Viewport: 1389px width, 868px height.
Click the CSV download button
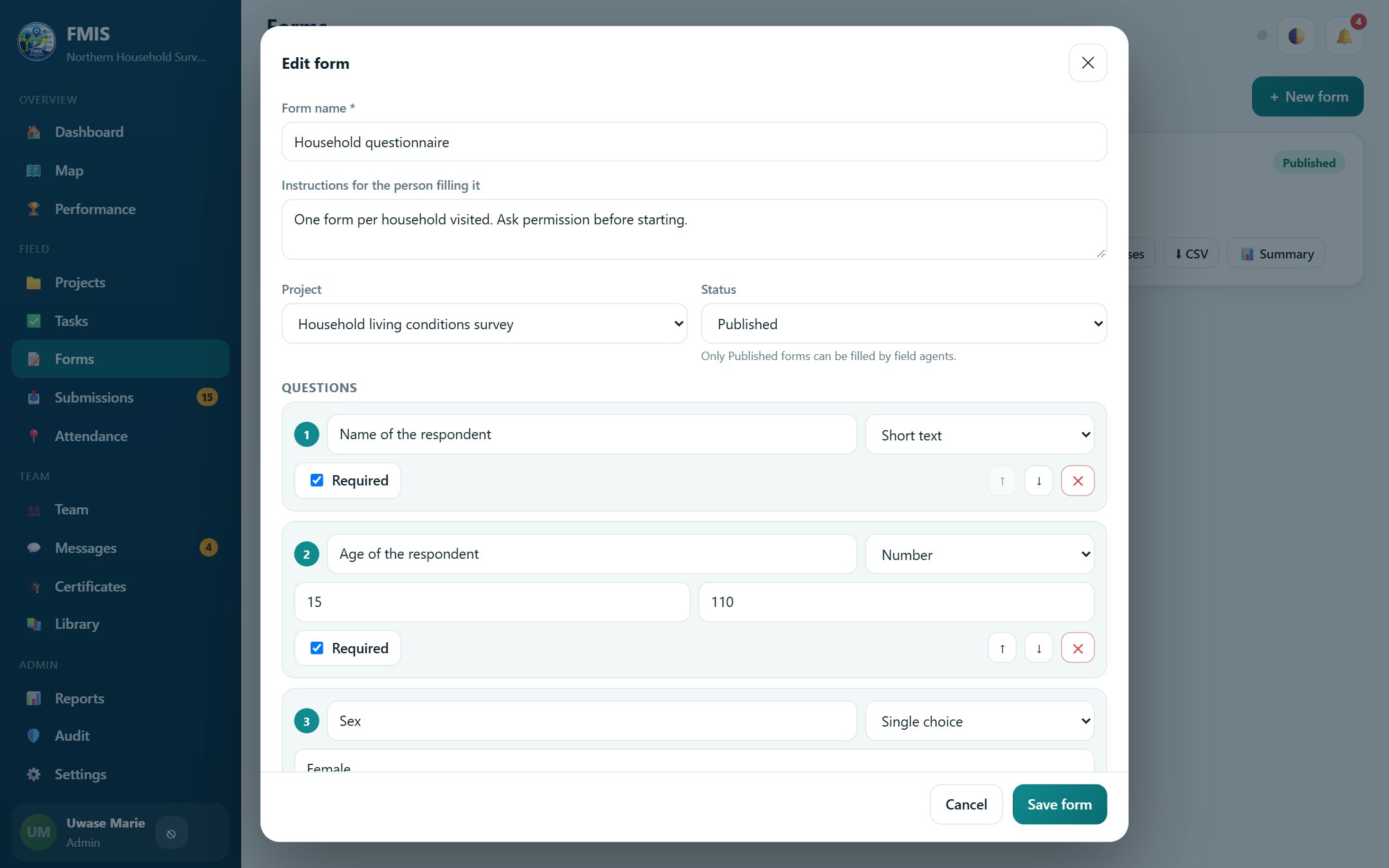pos(1191,253)
